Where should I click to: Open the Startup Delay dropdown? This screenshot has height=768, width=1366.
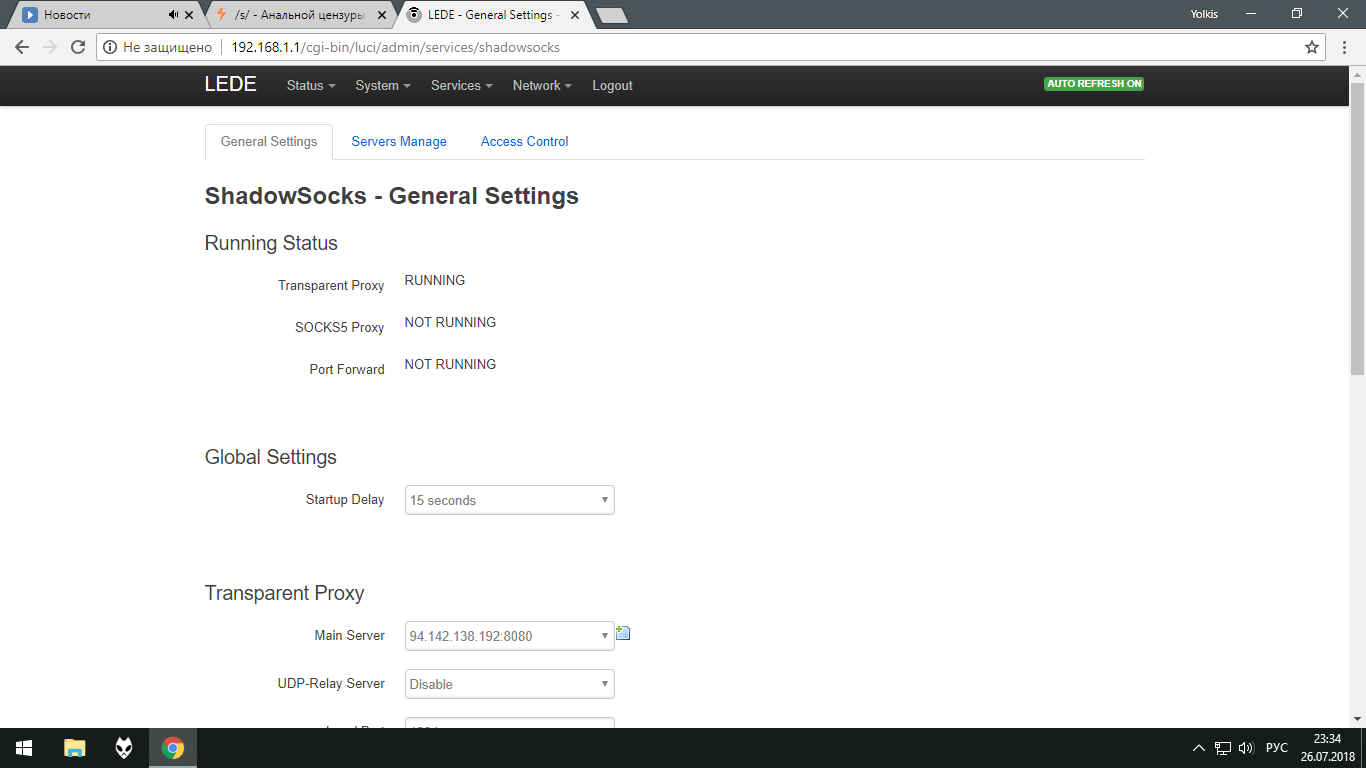pos(510,500)
